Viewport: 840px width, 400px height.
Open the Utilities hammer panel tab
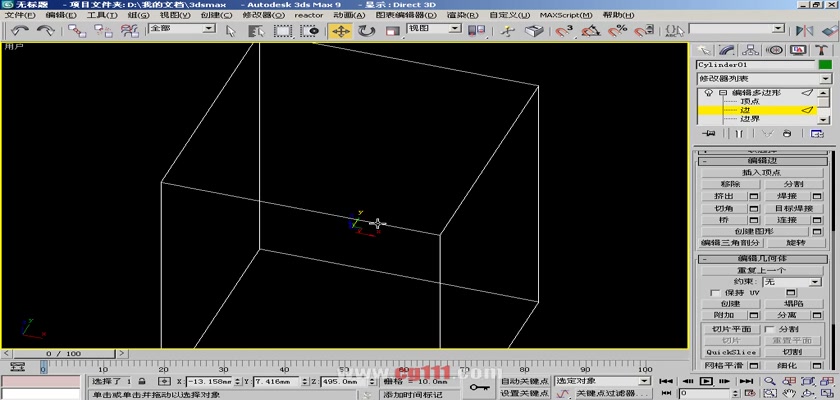coord(822,50)
